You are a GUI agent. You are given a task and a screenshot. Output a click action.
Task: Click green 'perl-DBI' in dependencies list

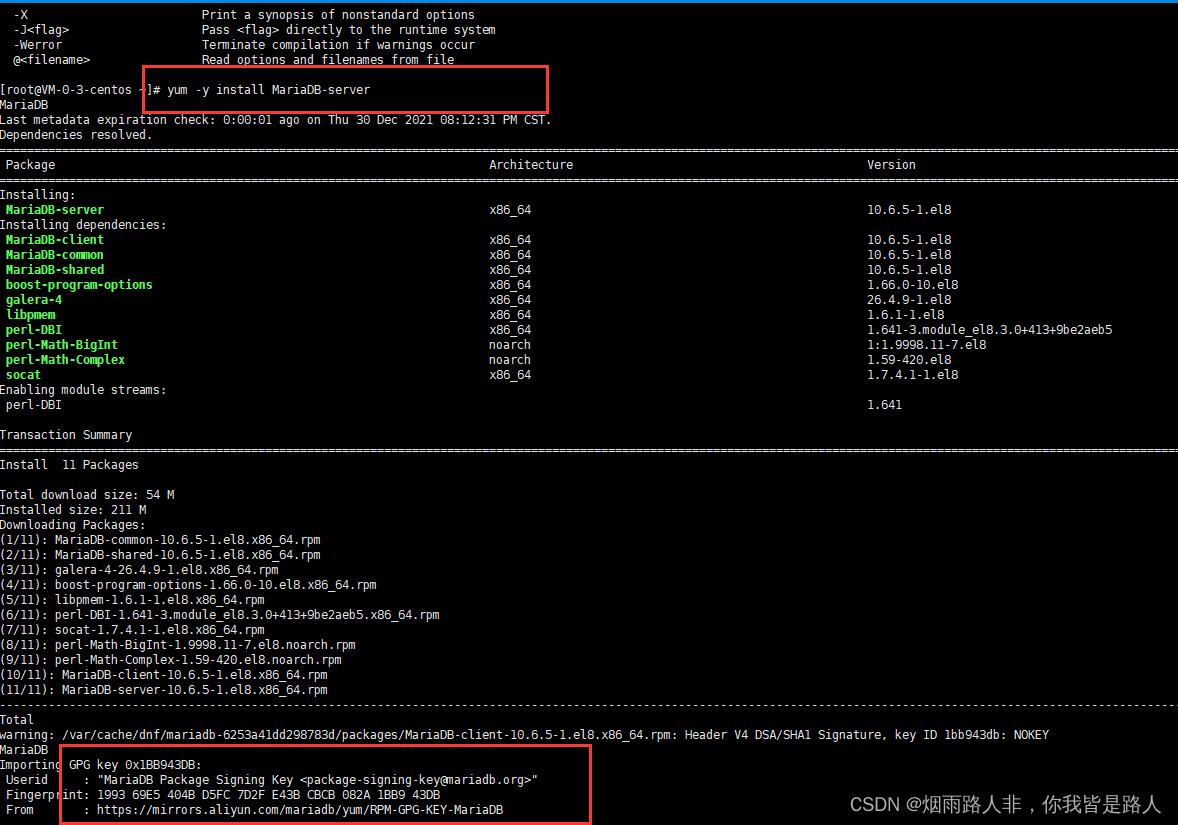(x=34, y=330)
